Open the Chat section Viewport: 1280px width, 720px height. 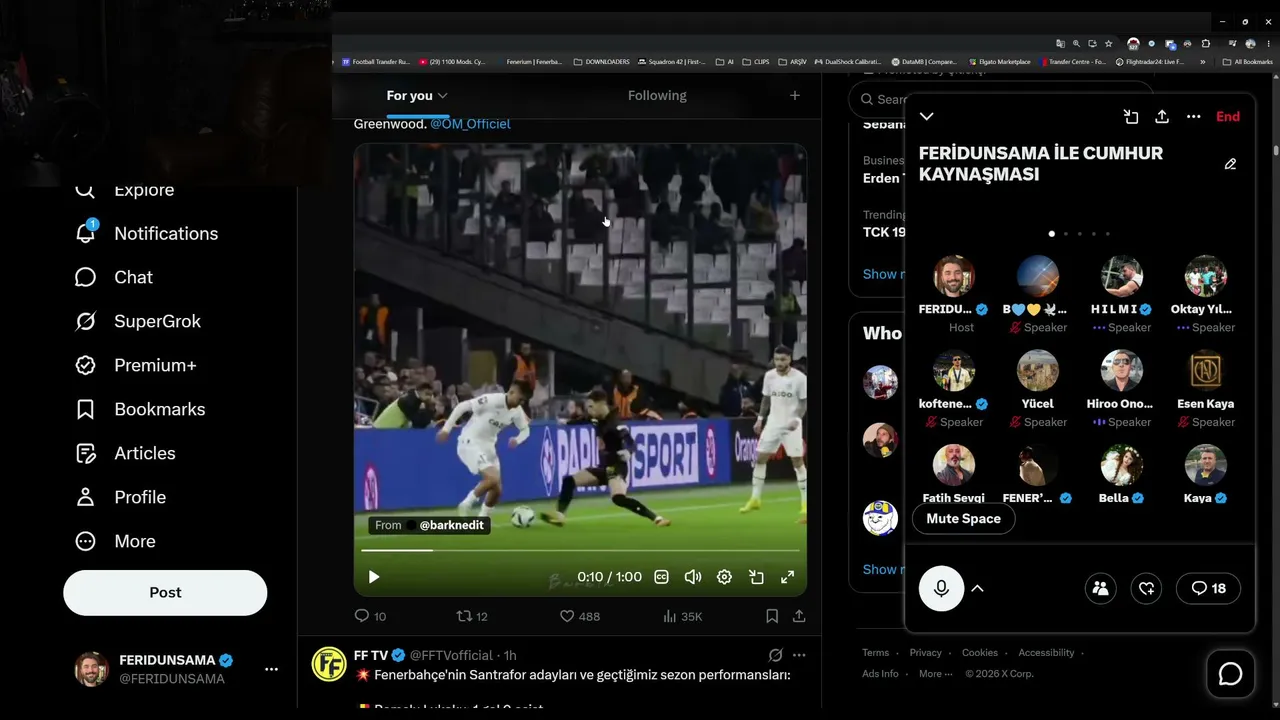[114, 277]
